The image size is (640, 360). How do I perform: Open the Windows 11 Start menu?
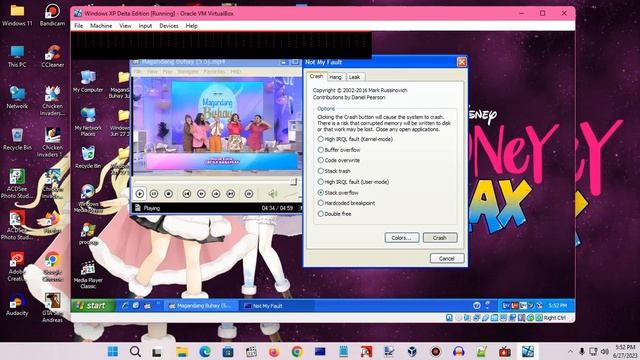pos(113,351)
